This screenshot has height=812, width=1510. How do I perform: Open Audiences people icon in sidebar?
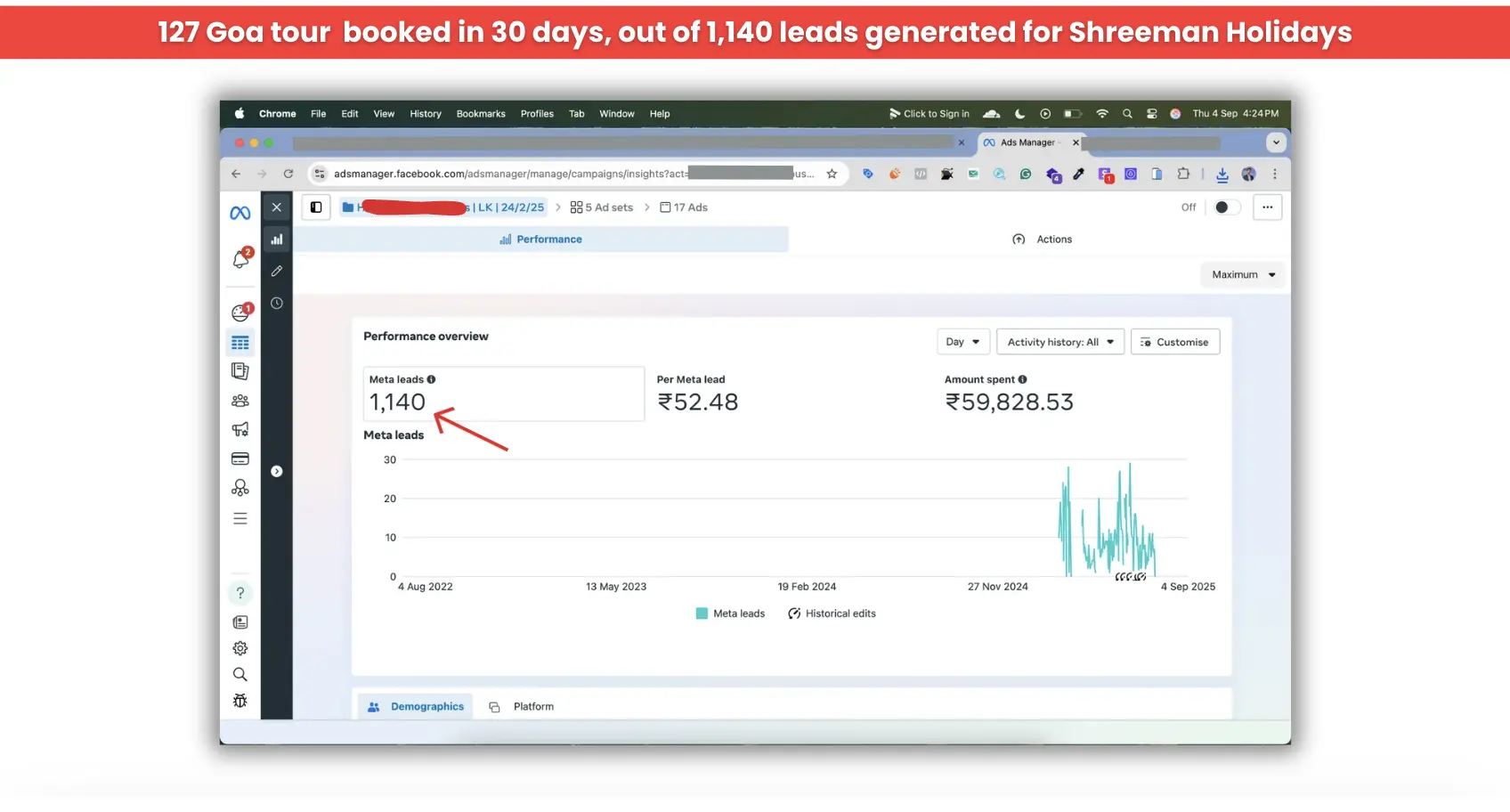[240, 401]
